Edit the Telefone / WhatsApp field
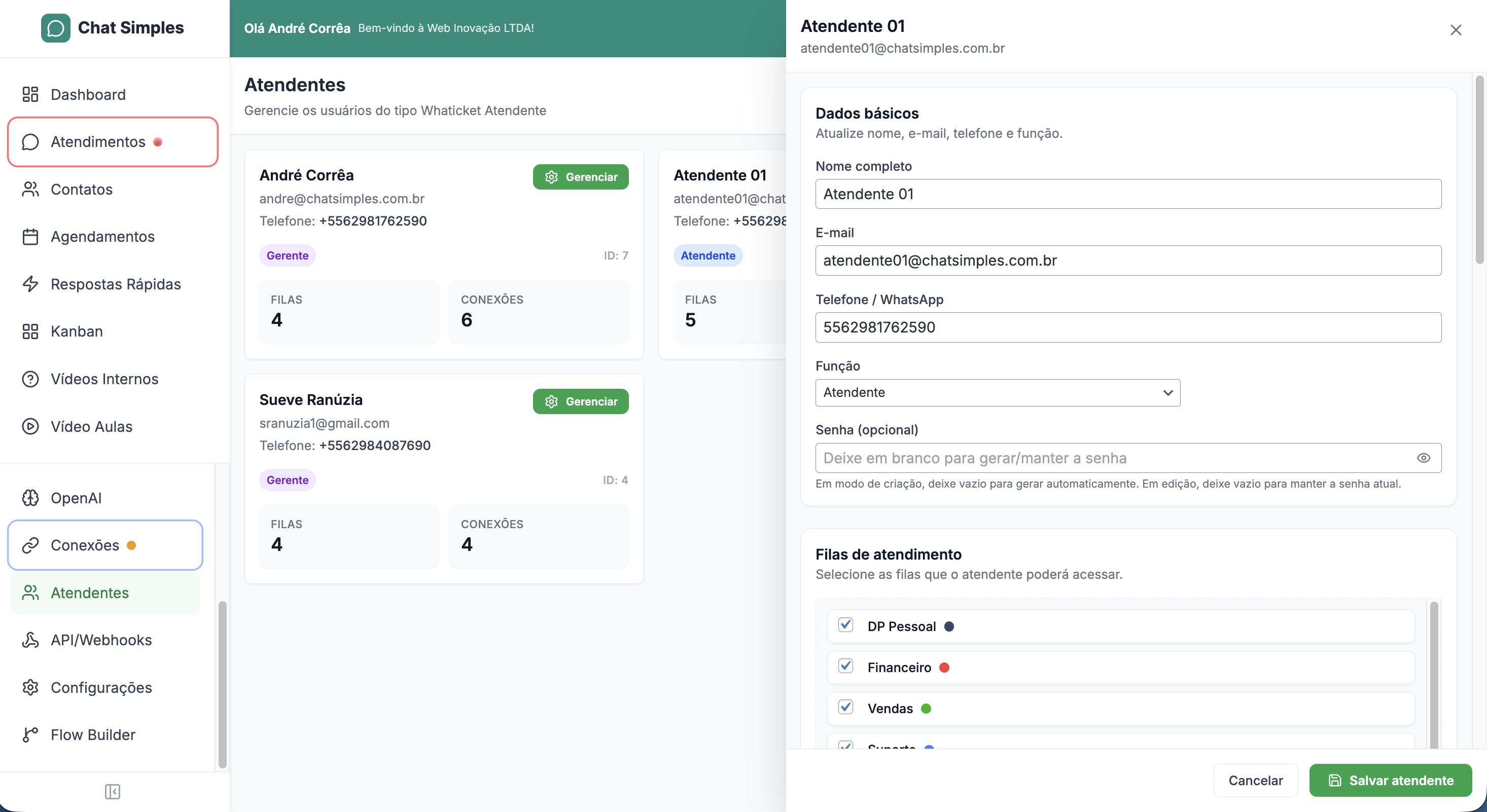Image resolution: width=1487 pixels, height=812 pixels. click(1127, 327)
